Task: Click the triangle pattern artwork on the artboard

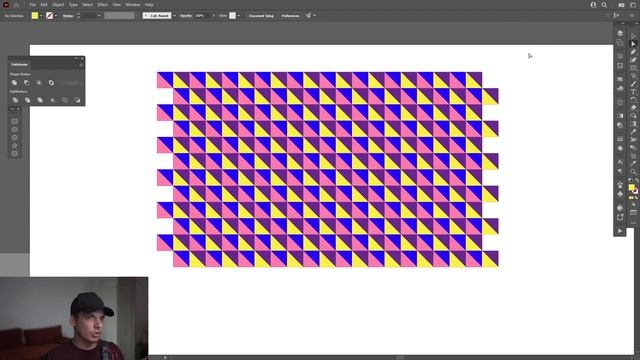Action: [x=327, y=169]
